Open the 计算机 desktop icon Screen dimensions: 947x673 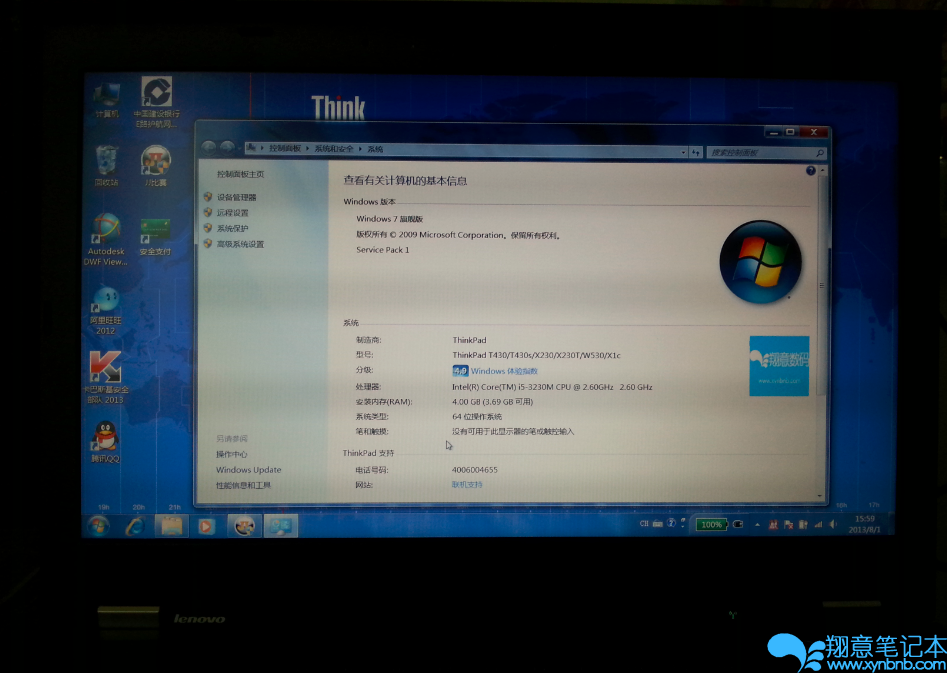coord(107,98)
